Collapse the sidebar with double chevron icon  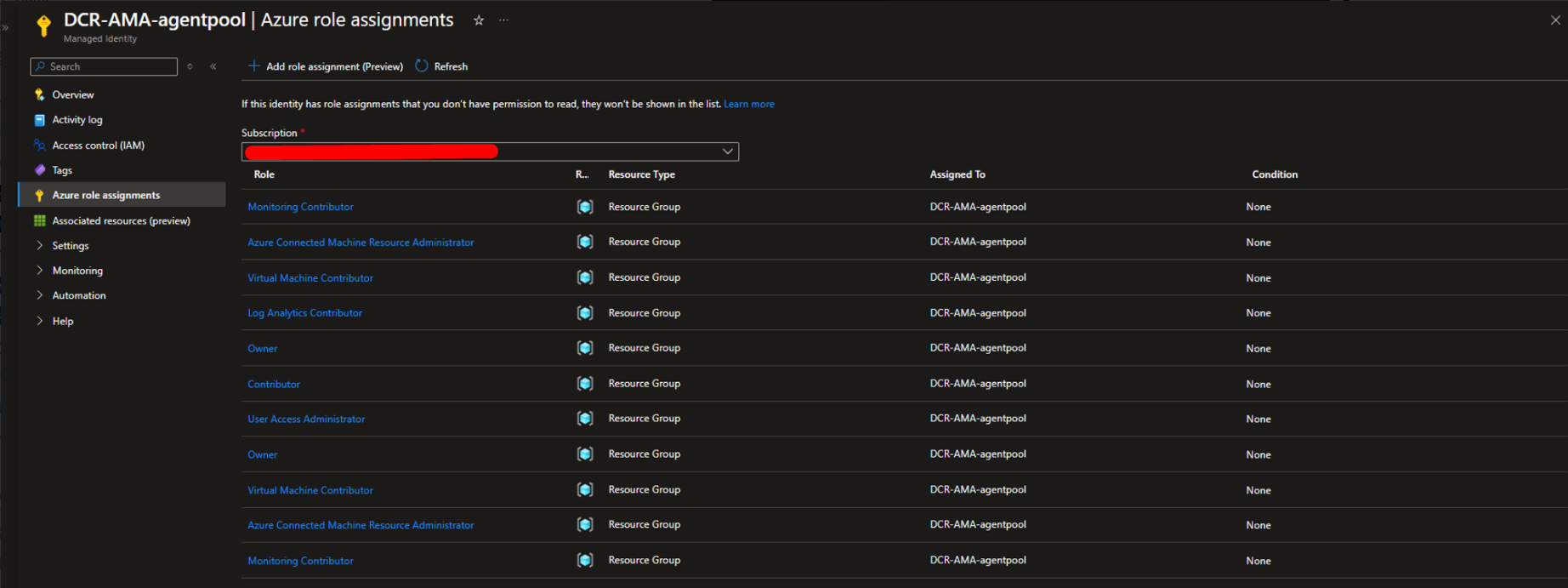pos(213,66)
